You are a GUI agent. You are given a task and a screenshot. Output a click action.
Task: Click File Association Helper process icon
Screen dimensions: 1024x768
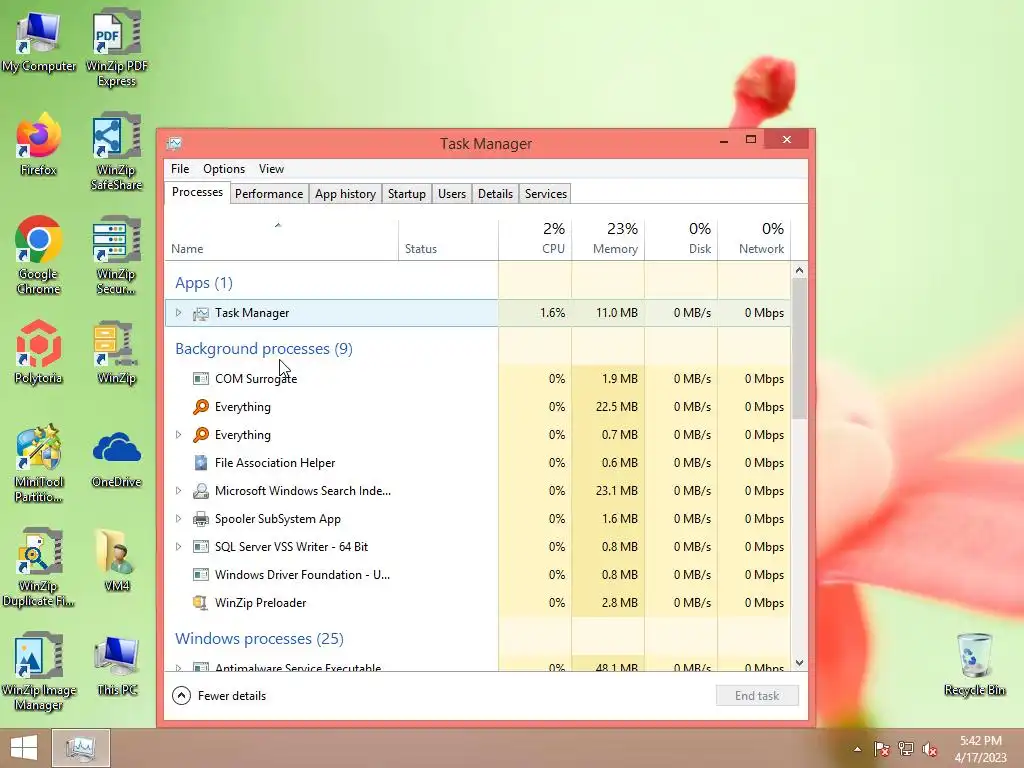click(x=201, y=463)
